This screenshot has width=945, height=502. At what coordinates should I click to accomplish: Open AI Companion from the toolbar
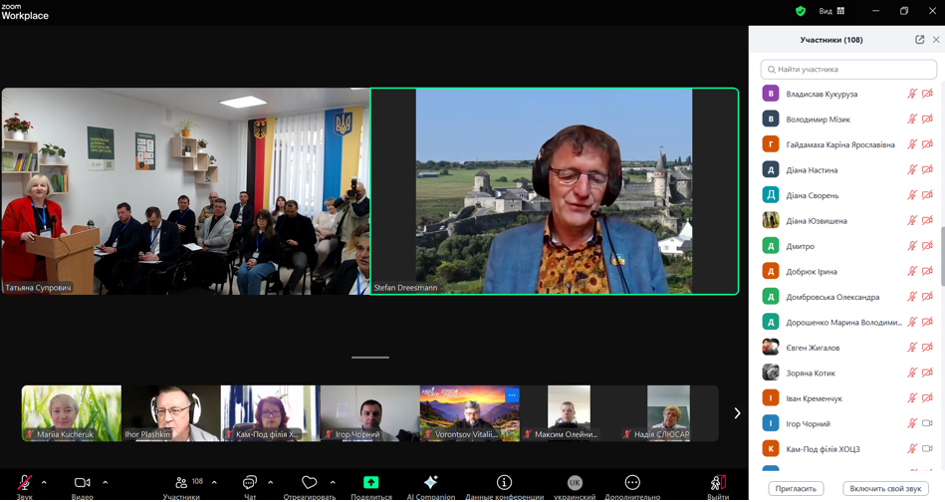(431, 483)
